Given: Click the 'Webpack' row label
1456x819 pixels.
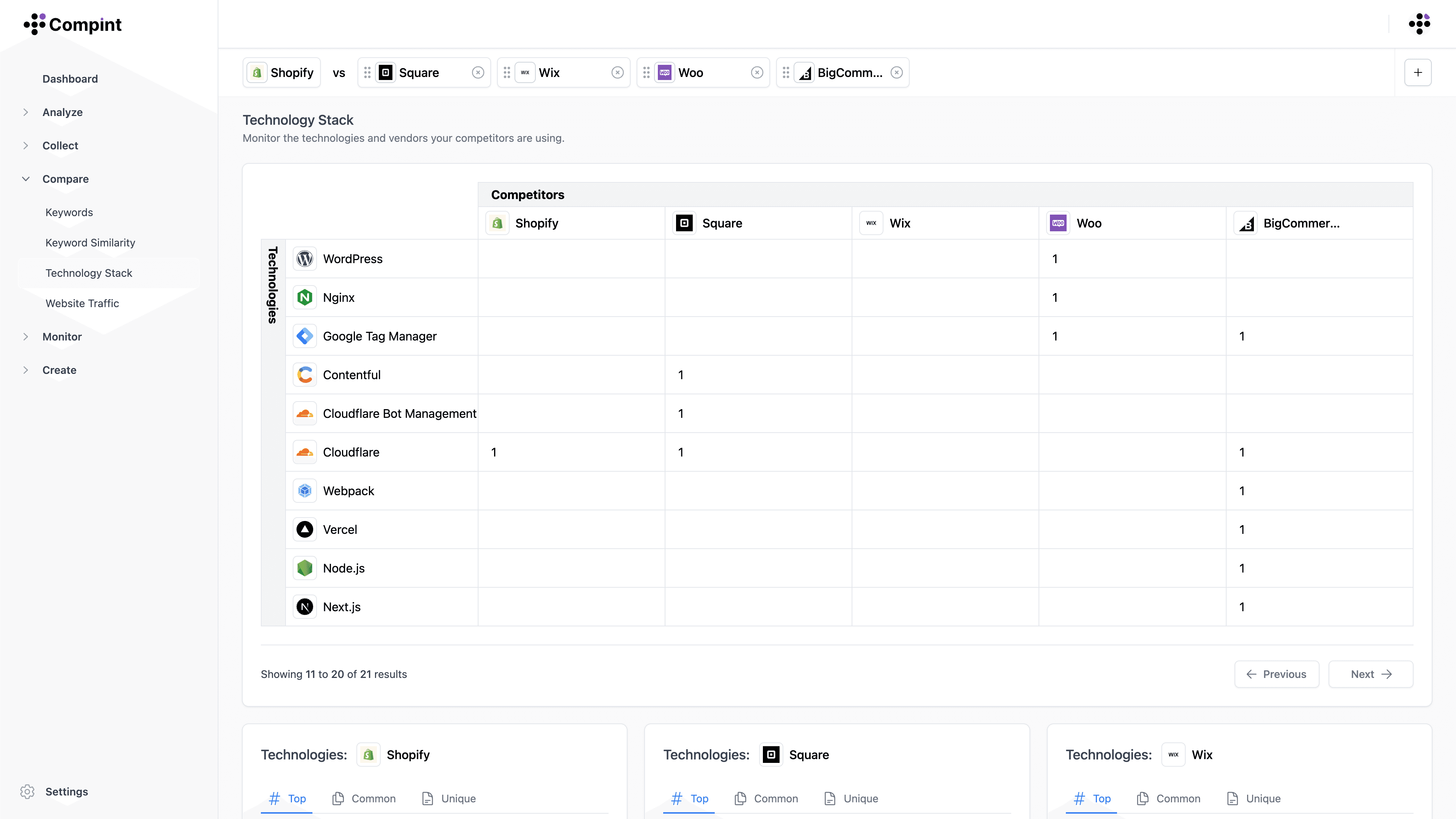Looking at the screenshot, I should [348, 491].
